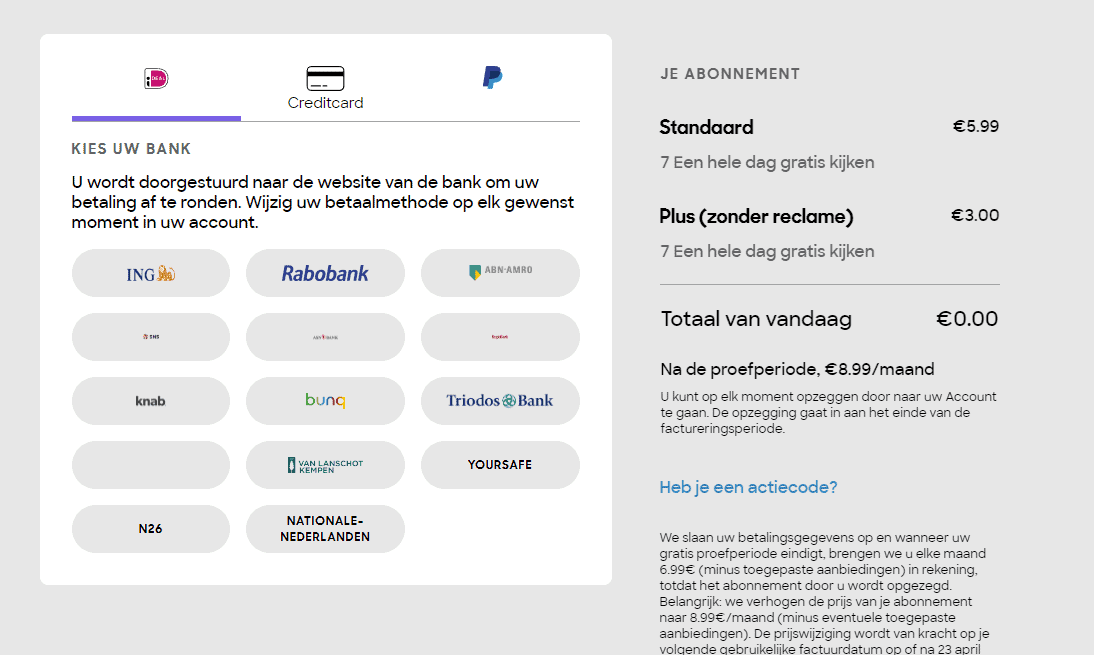1094x655 pixels.
Task: Switch to the Creditcard payment tab
Action: (x=325, y=88)
